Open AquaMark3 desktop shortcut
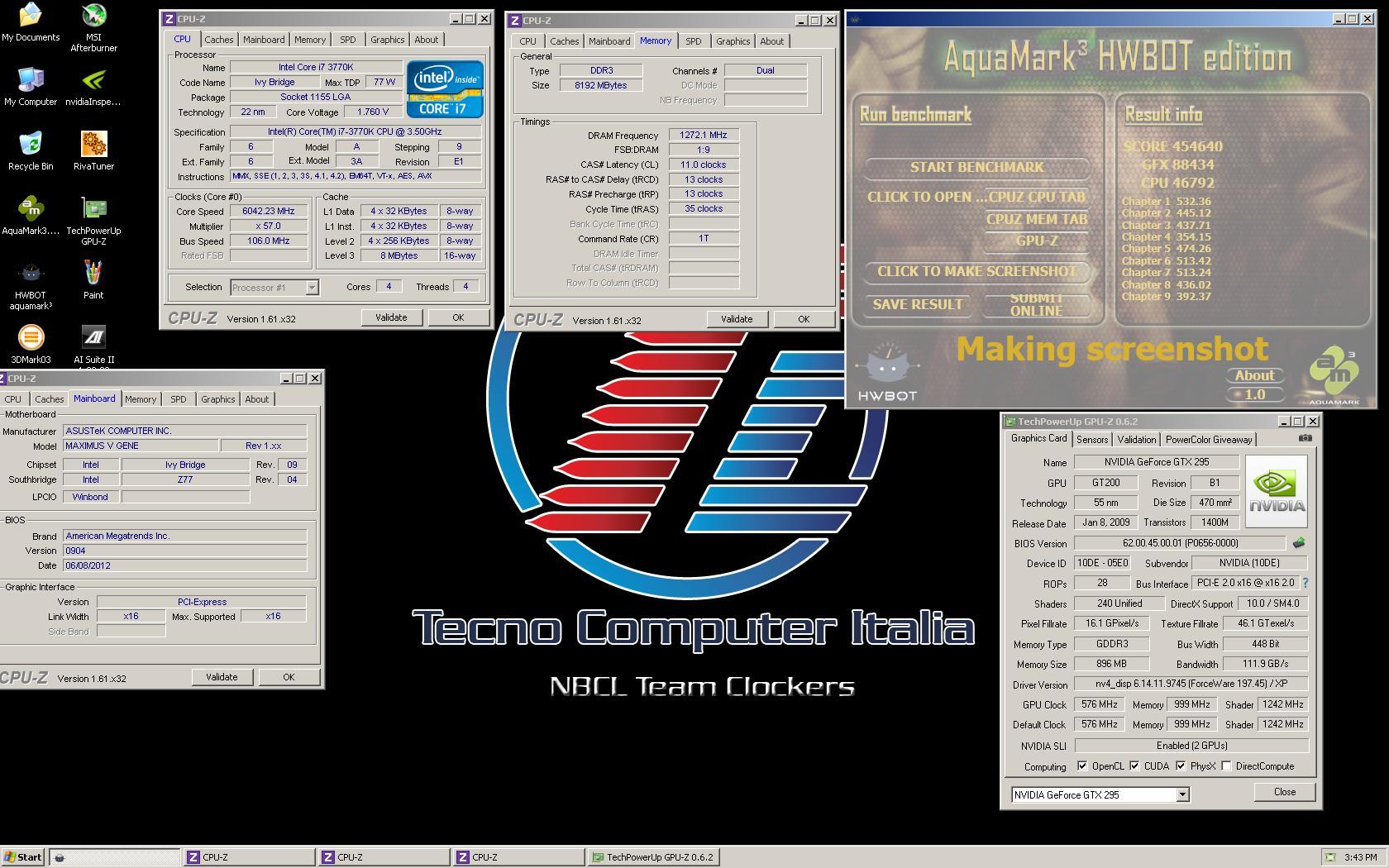The image size is (1389, 868). pos(31,216)
